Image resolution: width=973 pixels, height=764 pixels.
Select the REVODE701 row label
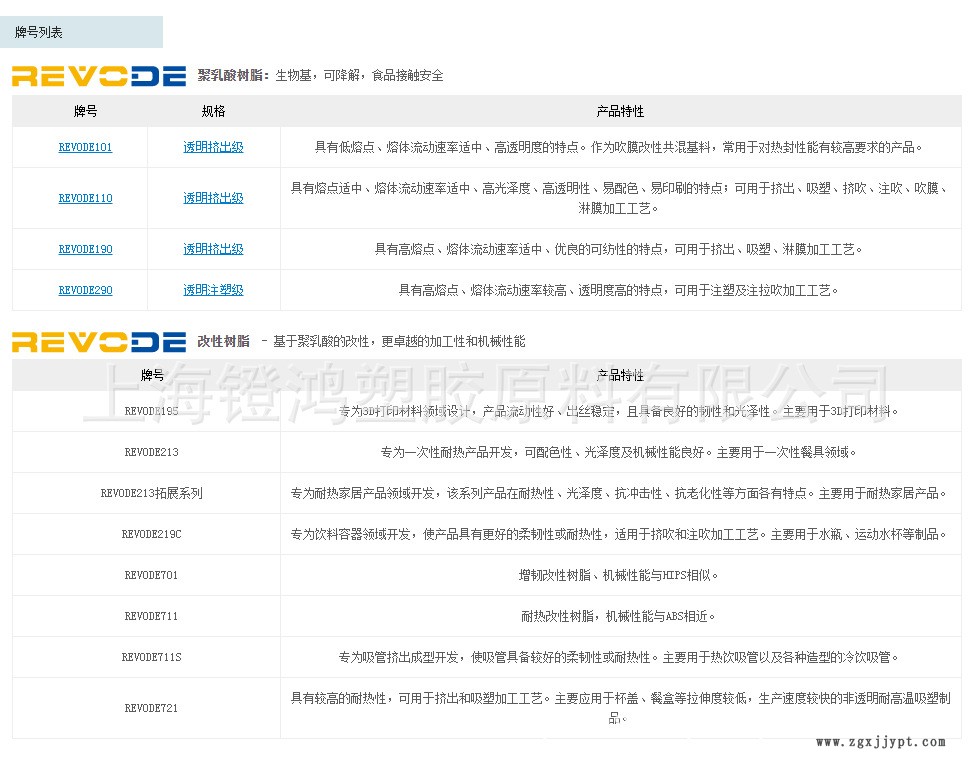152,575
